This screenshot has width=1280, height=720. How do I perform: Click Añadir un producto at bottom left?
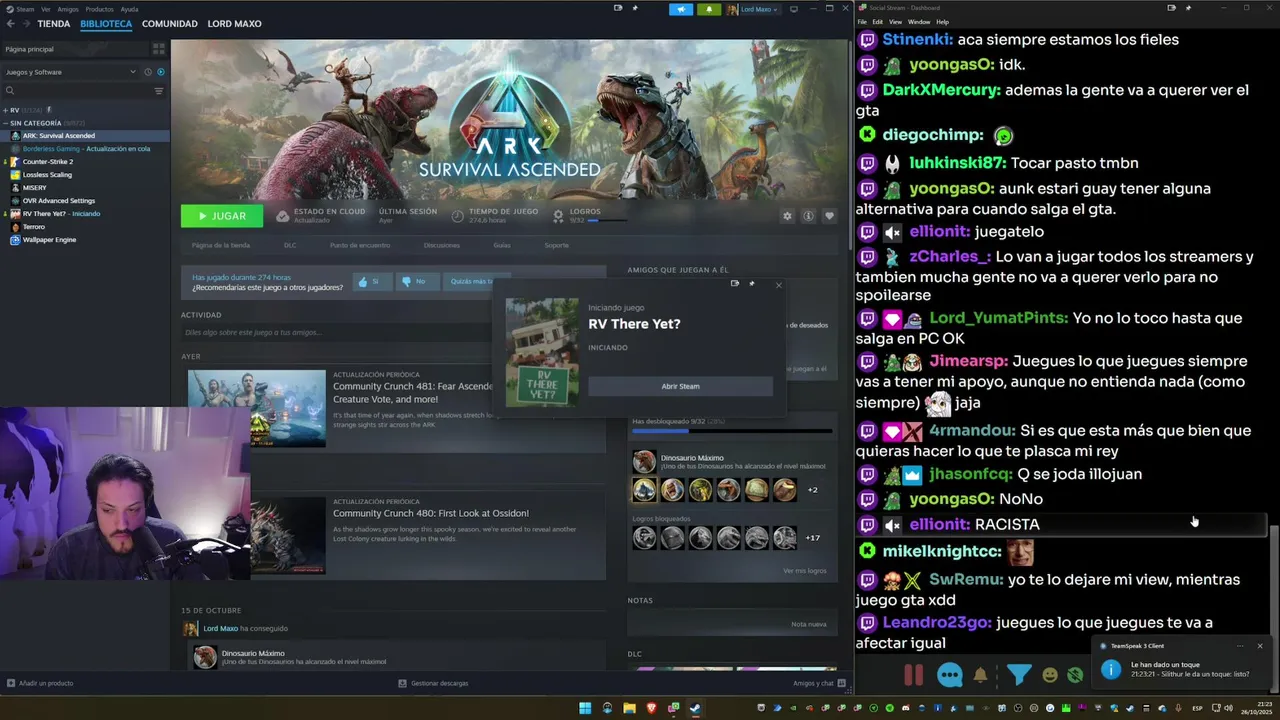click(40, 683)
